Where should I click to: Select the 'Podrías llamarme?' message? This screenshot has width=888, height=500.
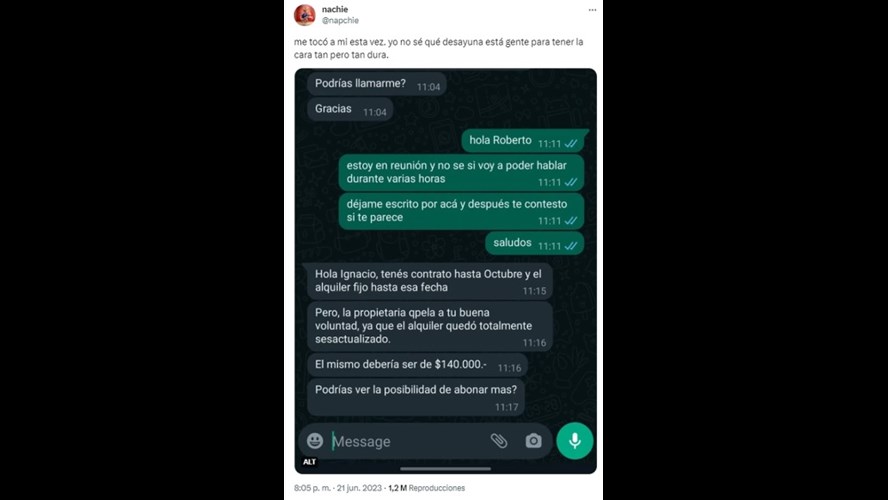(x=377, y=84)
